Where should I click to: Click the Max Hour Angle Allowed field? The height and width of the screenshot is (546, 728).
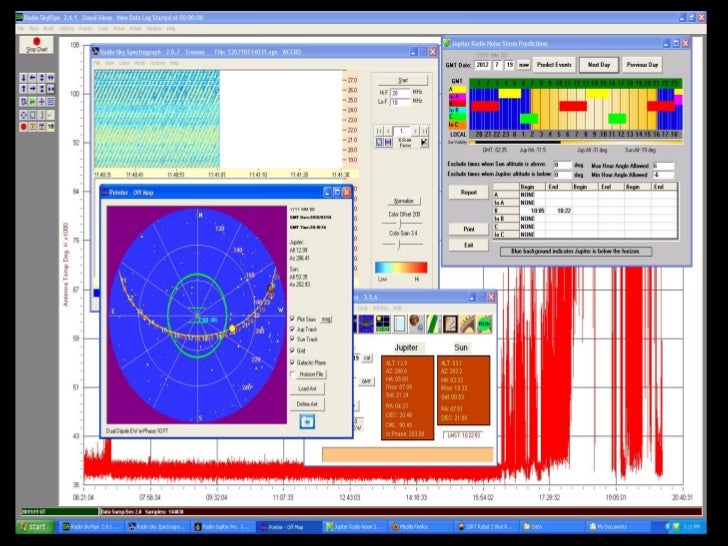(663, 166)
